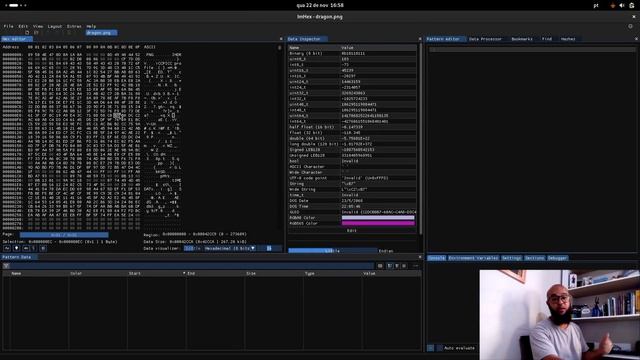The image size is (640, 360).
Task: Open the Layout menu
Action: coord(55,26)
